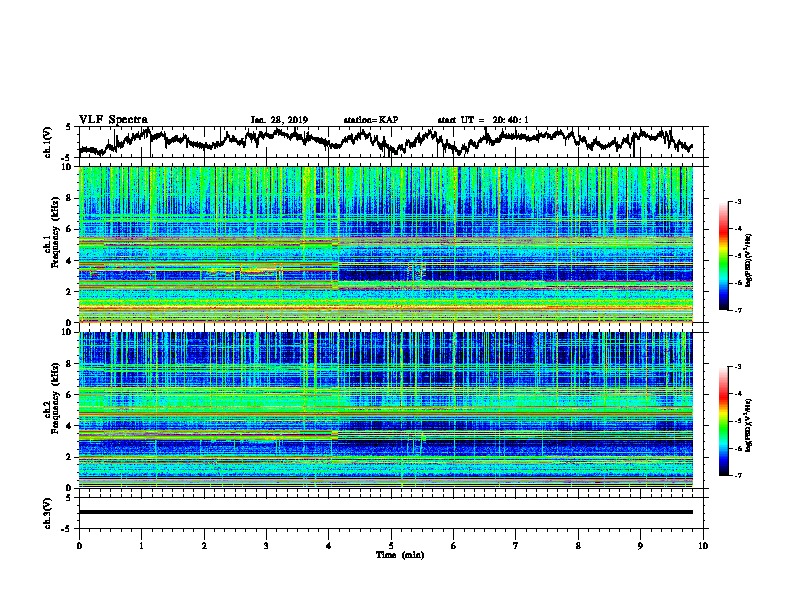Click the "VLF Spectra" title text
Viewport: 792px width, 612px height.
pos(113,120)
